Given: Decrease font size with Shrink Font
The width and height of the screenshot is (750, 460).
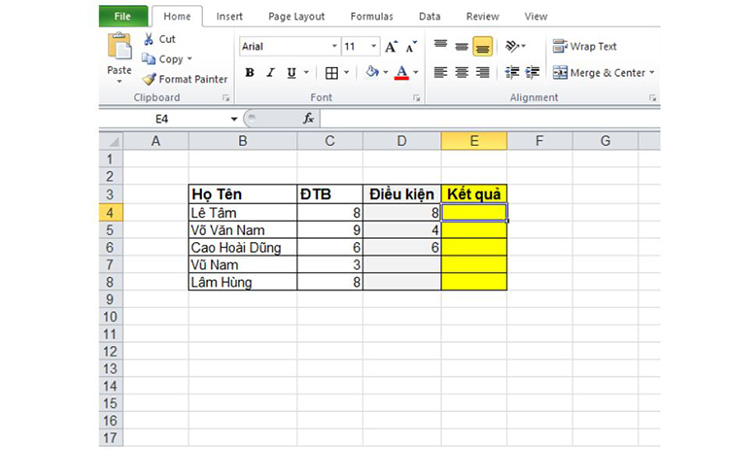Looking at the screenshot, I should (x=411, y=47).
